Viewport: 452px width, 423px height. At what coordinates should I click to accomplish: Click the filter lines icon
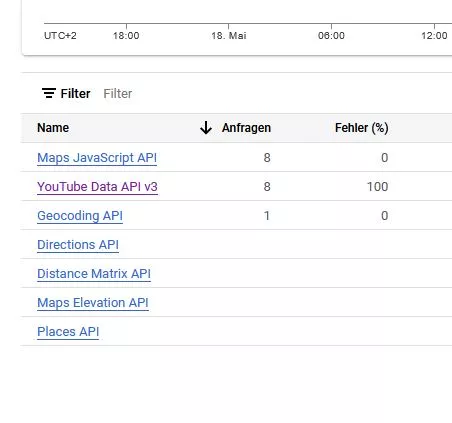pos(49,93)
